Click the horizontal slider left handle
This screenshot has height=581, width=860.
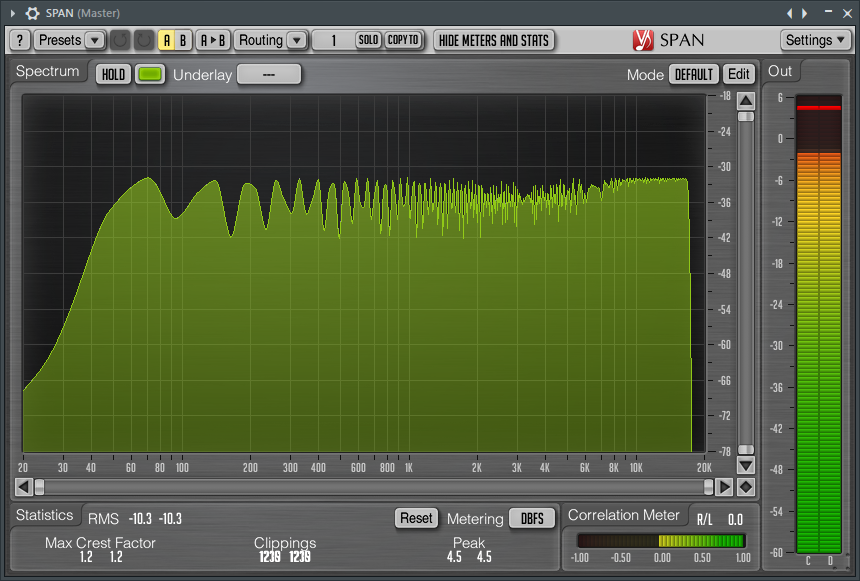39,487
